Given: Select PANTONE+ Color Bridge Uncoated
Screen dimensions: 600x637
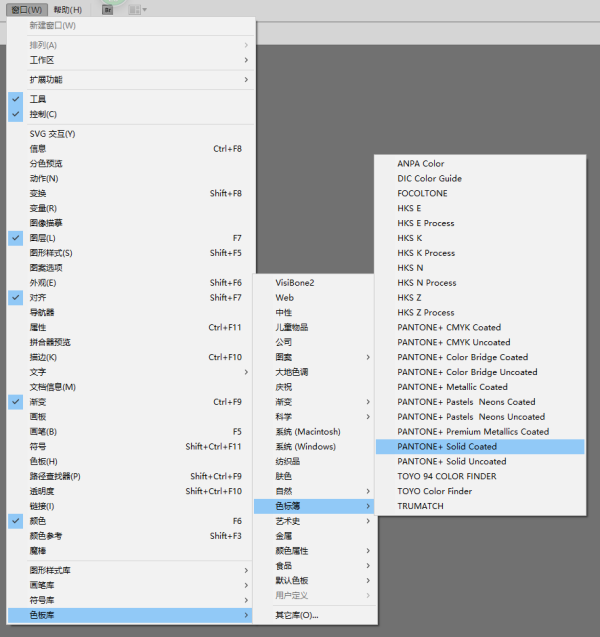Looking at the screenshot, I should tap(480, 372).
